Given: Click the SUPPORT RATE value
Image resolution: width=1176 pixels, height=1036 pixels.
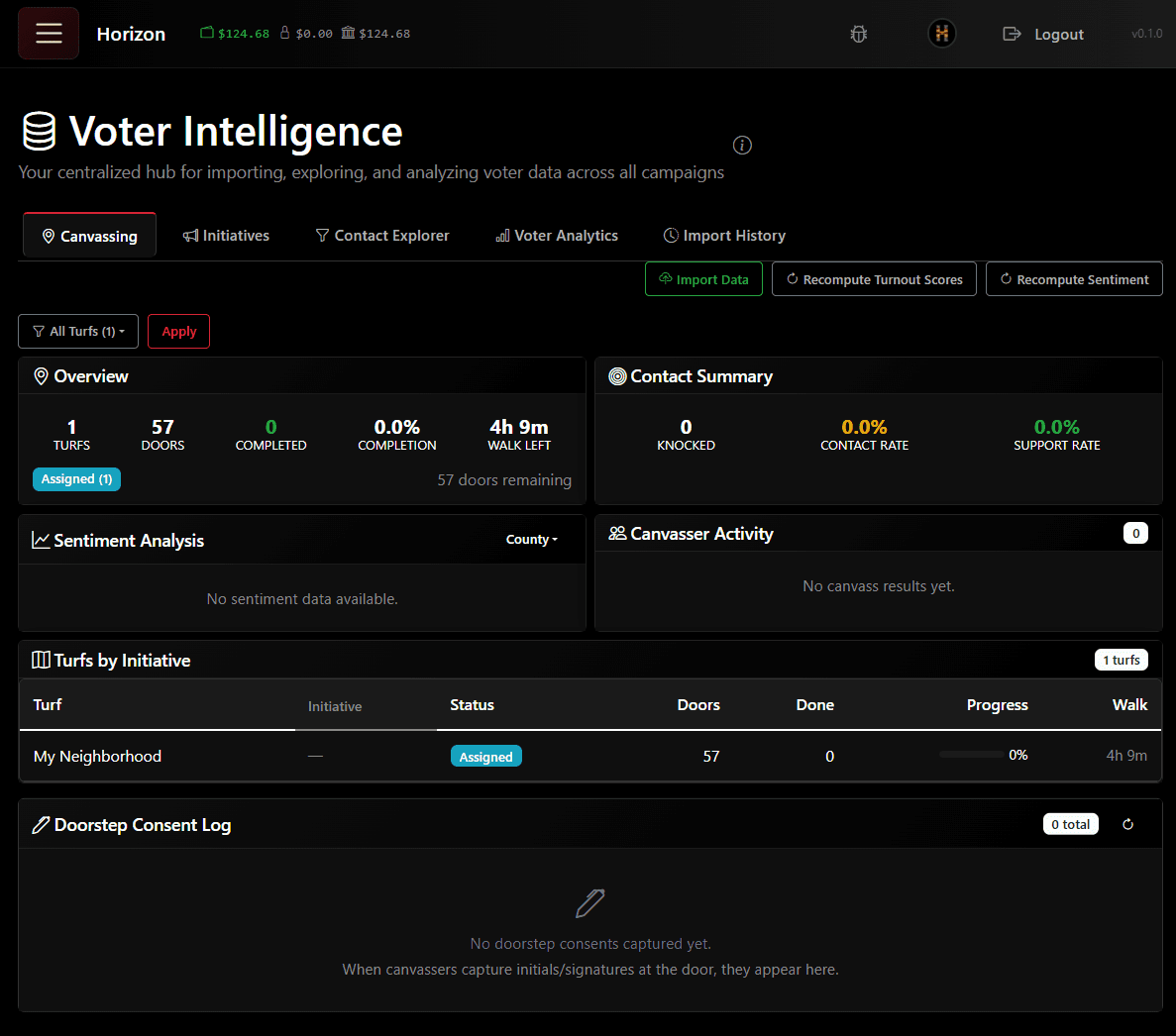Looking at the screenshot, I should click(x=1057, y=427).
